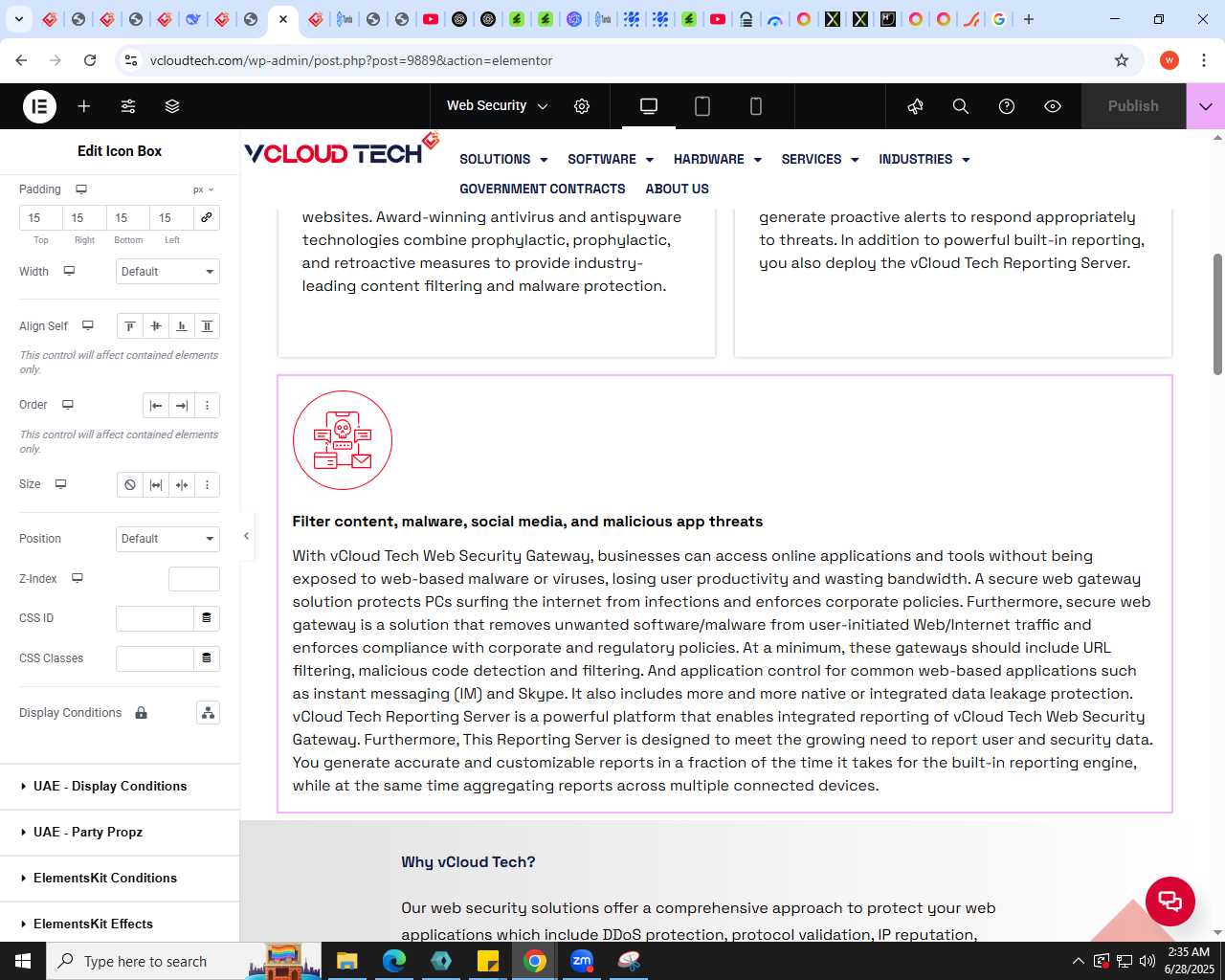The image size is (1225, 980).
Task: Open the HARDWARE menu
Action: tap(718, 160)
